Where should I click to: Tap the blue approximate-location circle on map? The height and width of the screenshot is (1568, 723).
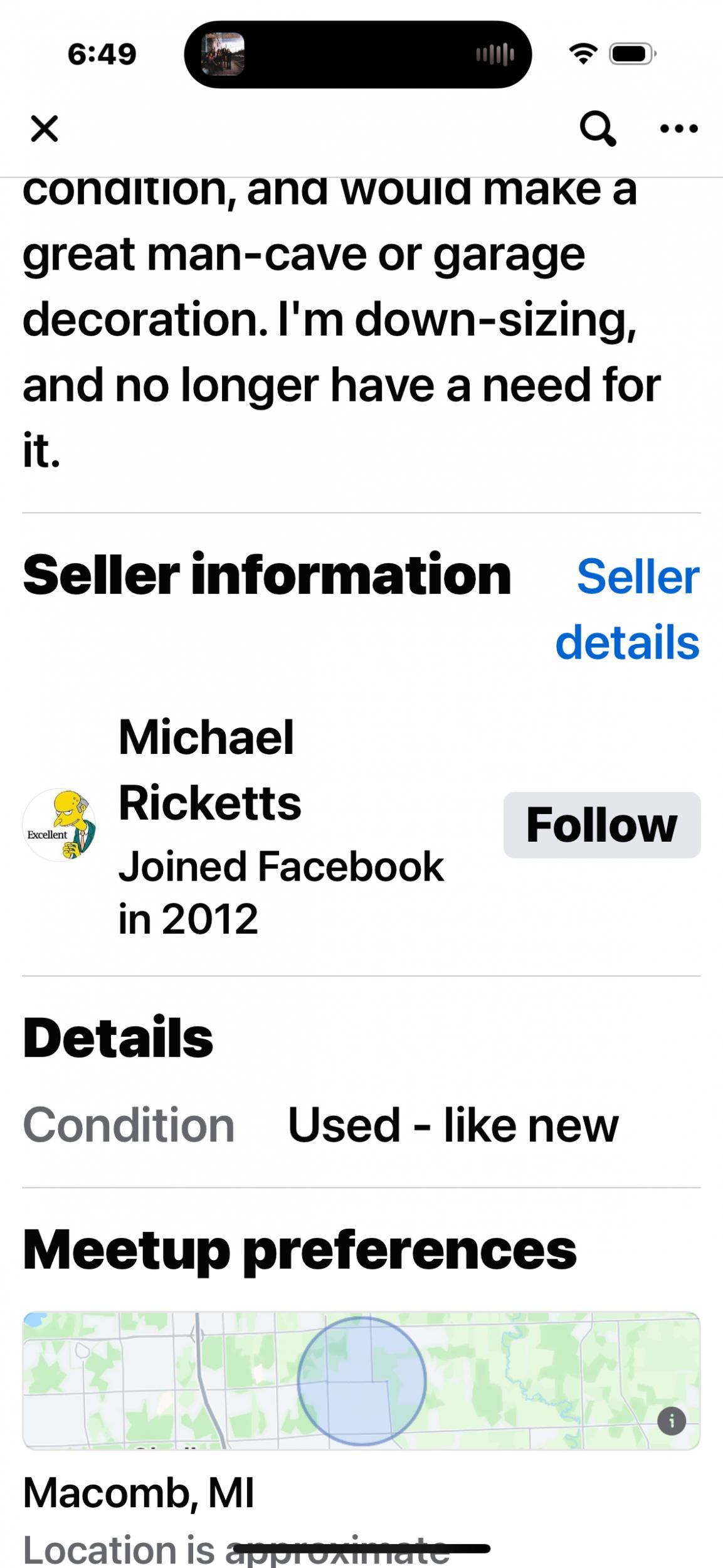coord(362,1380)
